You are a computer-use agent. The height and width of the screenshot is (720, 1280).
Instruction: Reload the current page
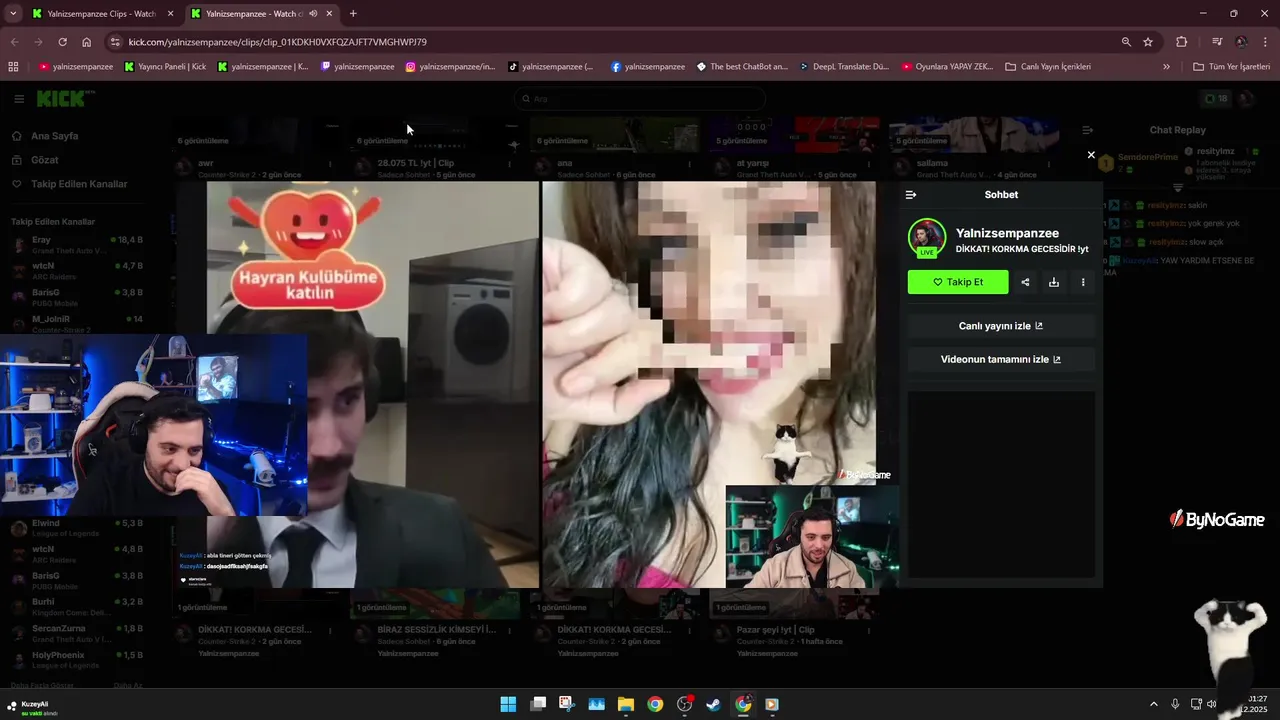point(62,42)
